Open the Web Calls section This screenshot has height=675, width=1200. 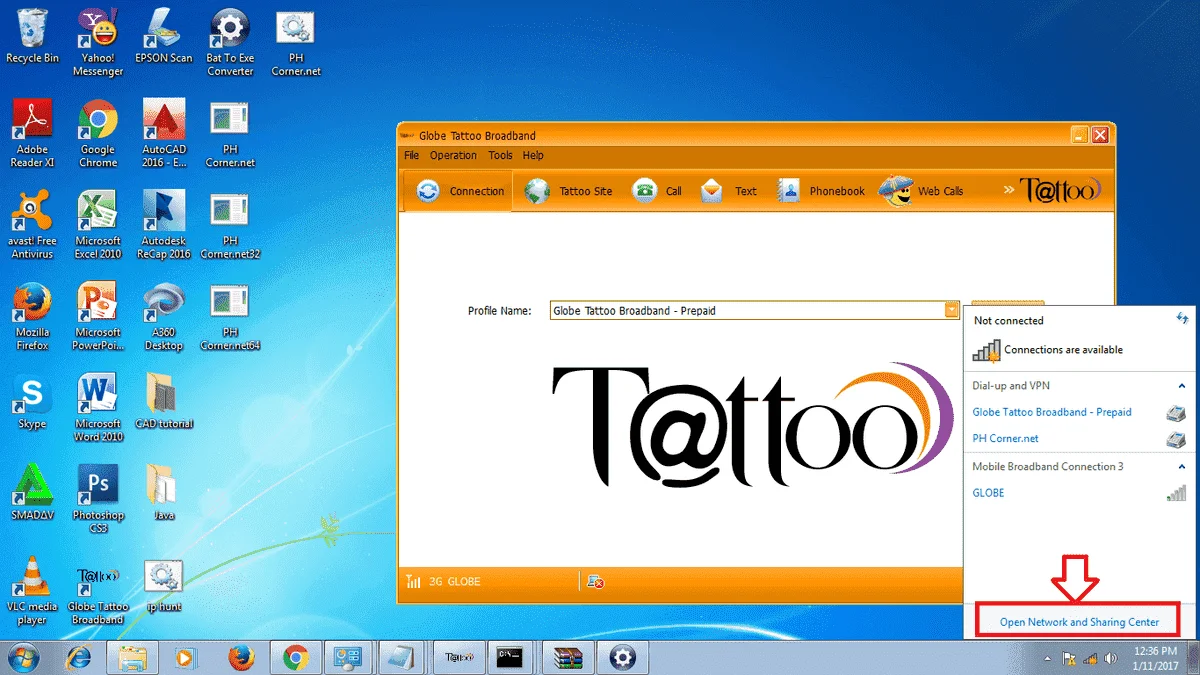(921, 191)
